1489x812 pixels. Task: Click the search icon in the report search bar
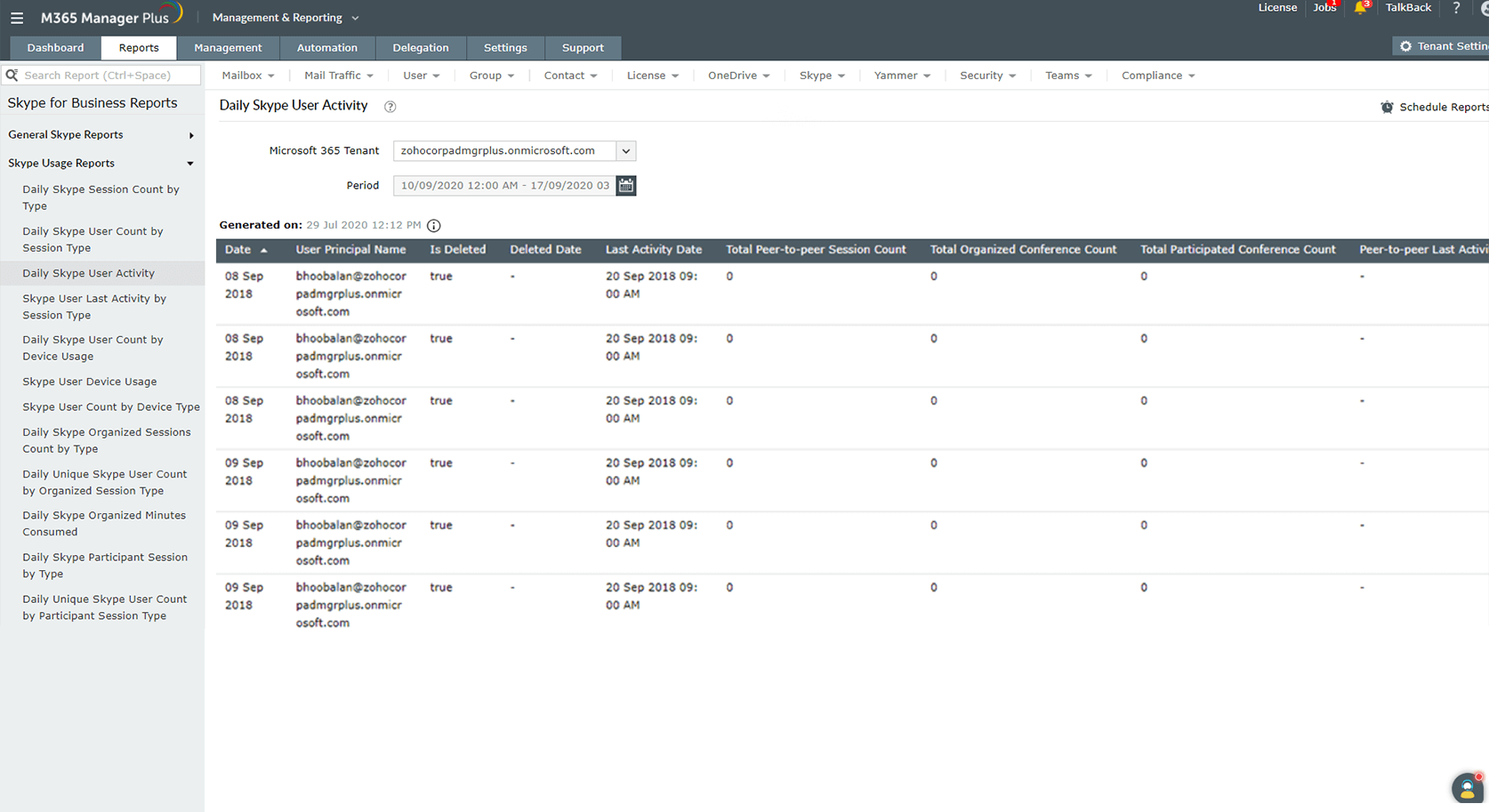11,75
